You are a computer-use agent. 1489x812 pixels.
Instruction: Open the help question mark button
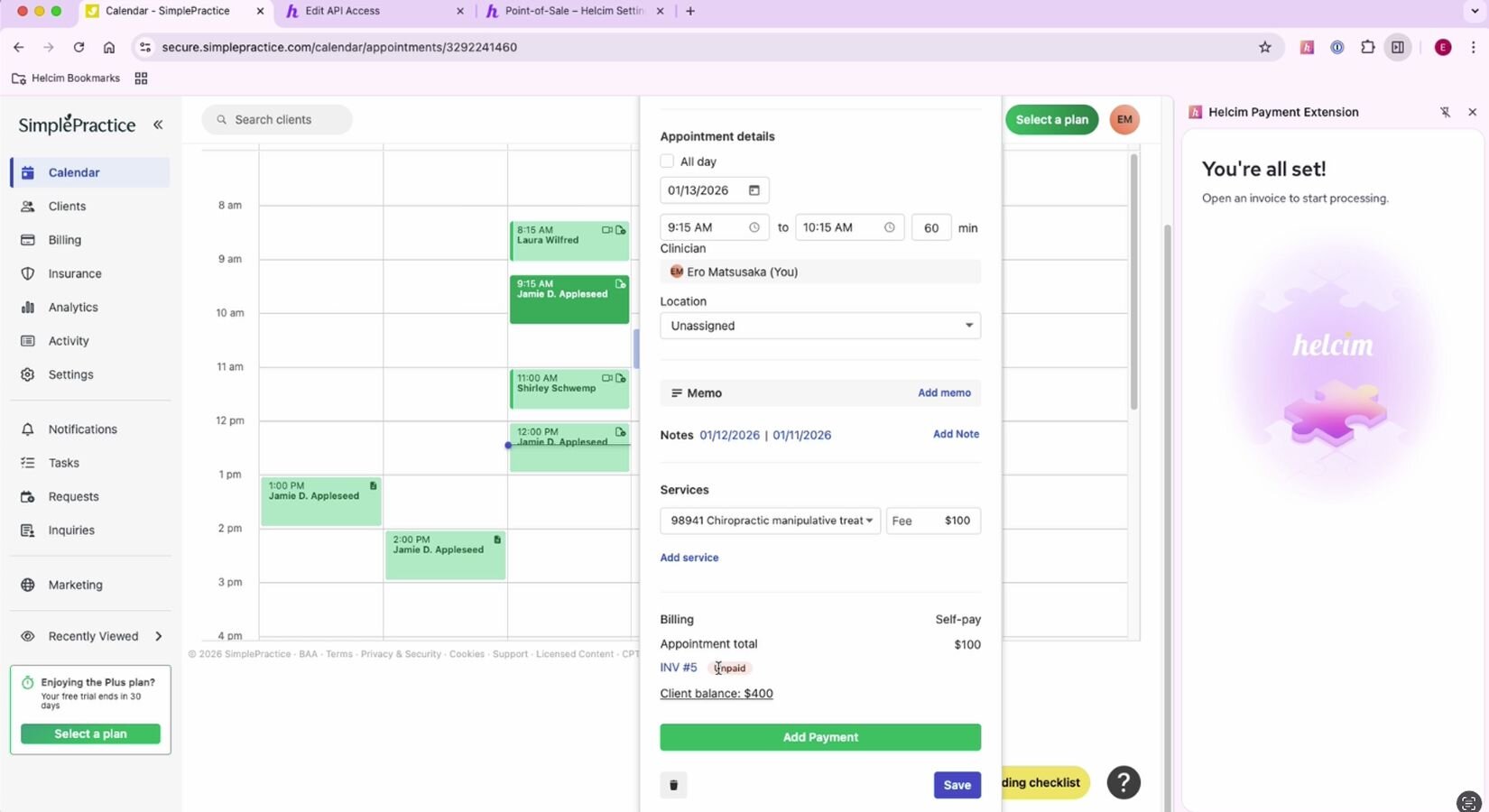pos(1124,782)
